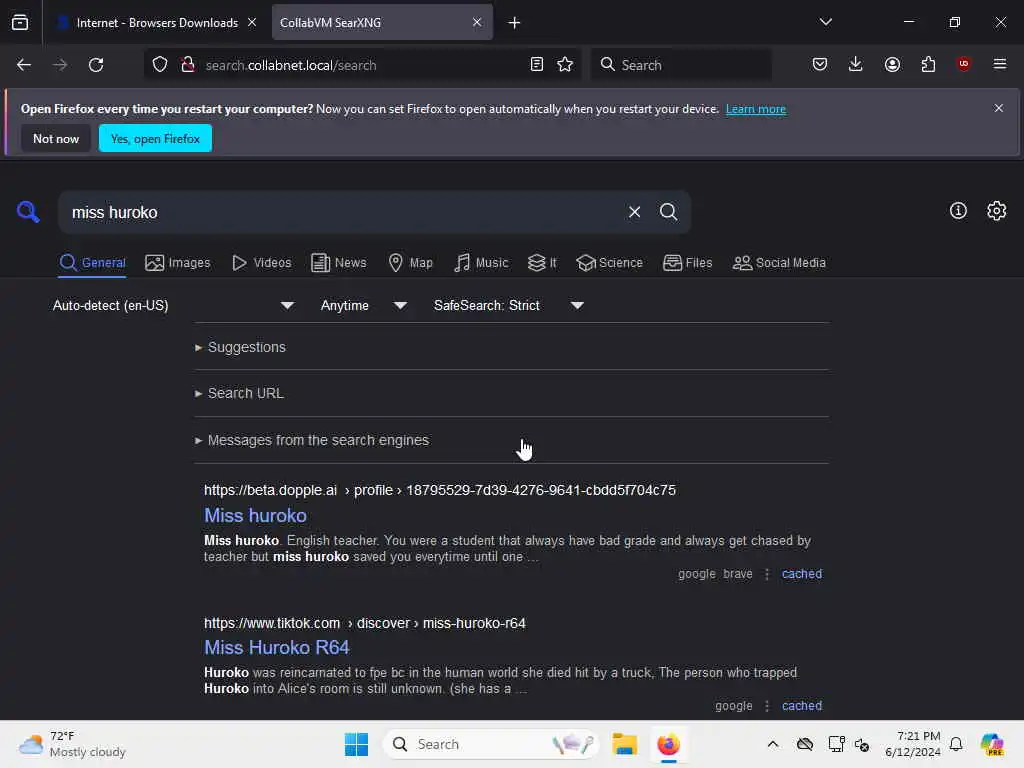Select the General category tab
This screenshot has height=768, width=1024.
point(93,263)
